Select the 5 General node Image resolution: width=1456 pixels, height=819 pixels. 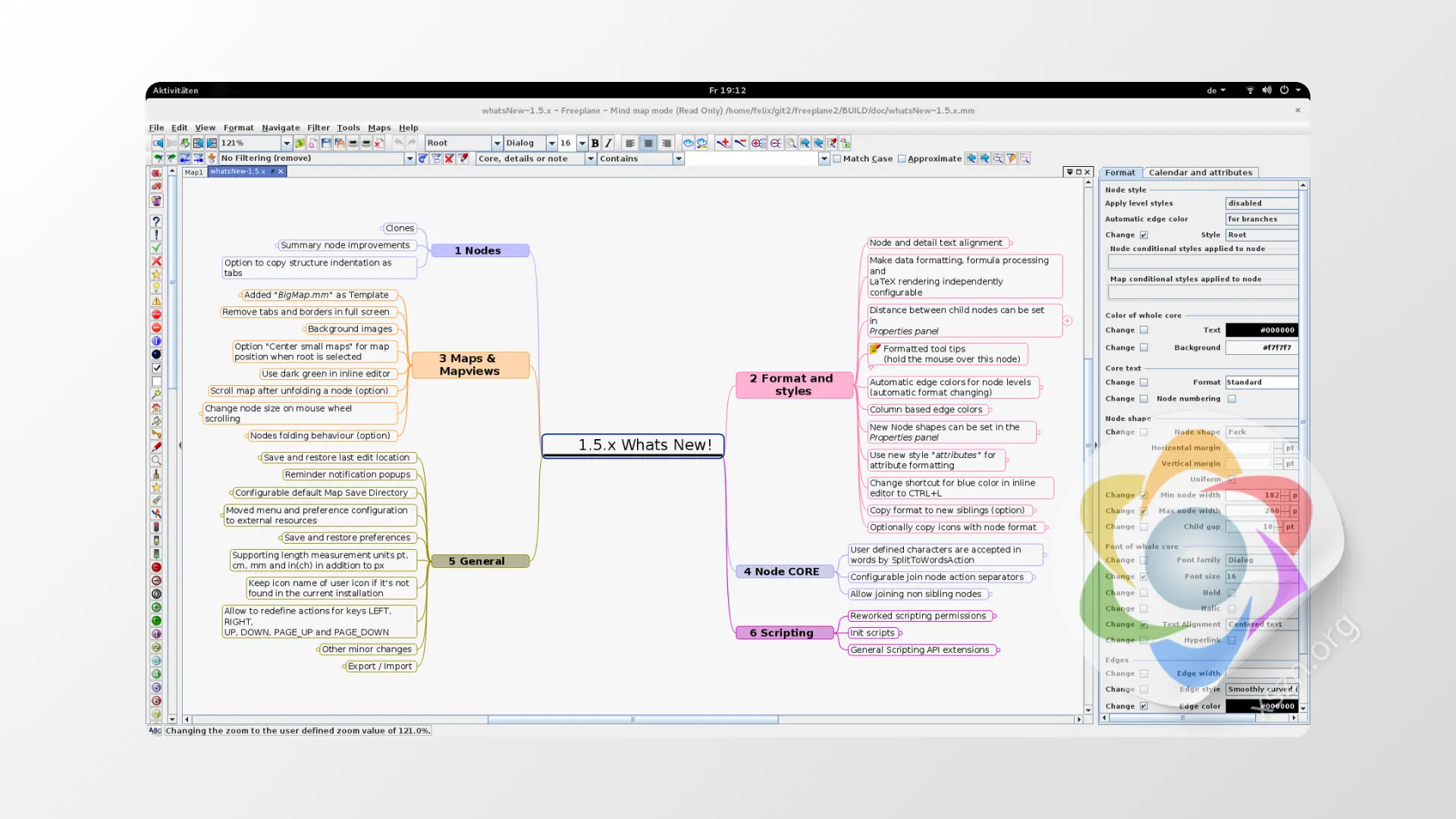pyautogui.click(x=480, y=561)
